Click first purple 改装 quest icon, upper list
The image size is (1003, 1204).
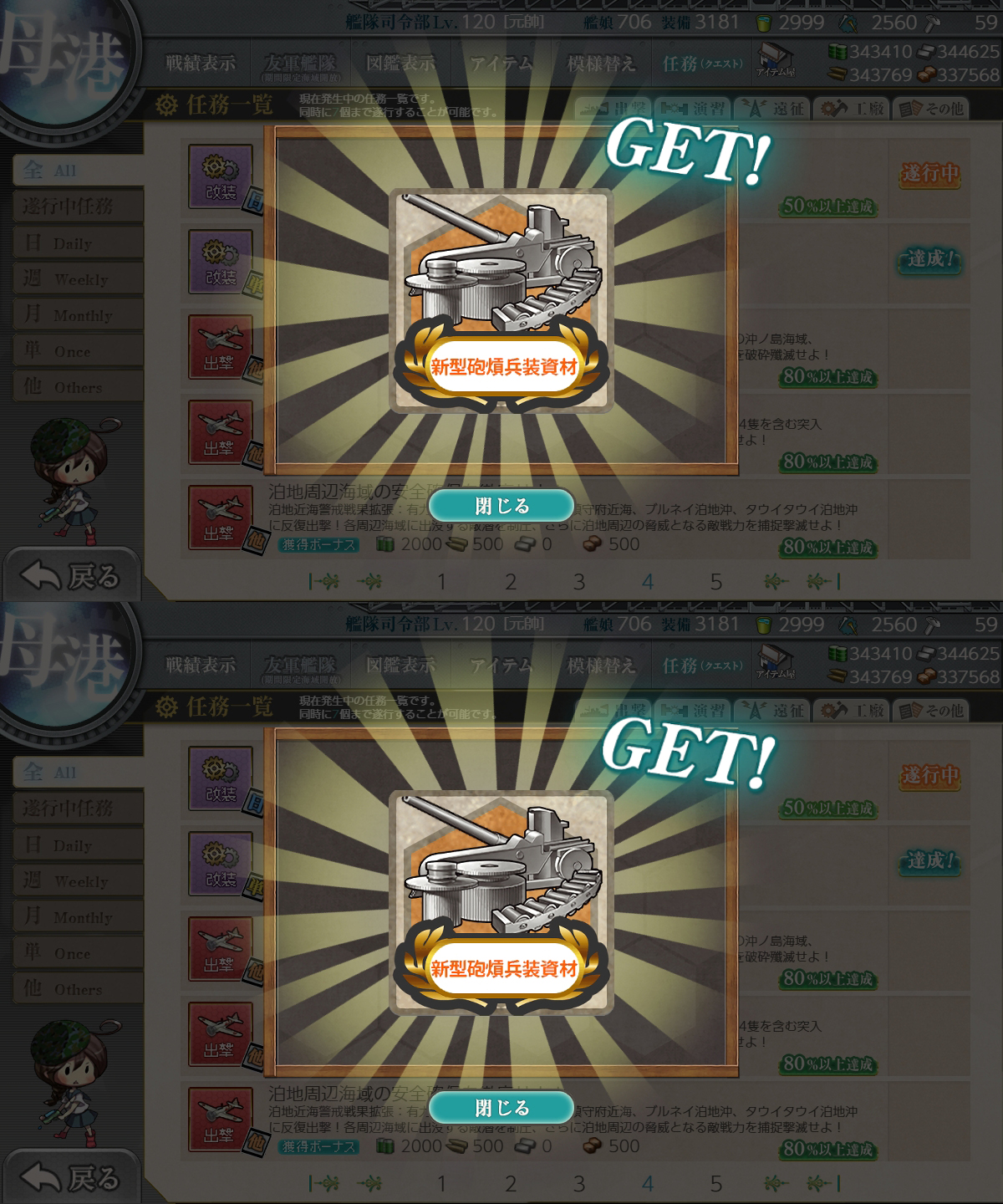coord(221,177)
